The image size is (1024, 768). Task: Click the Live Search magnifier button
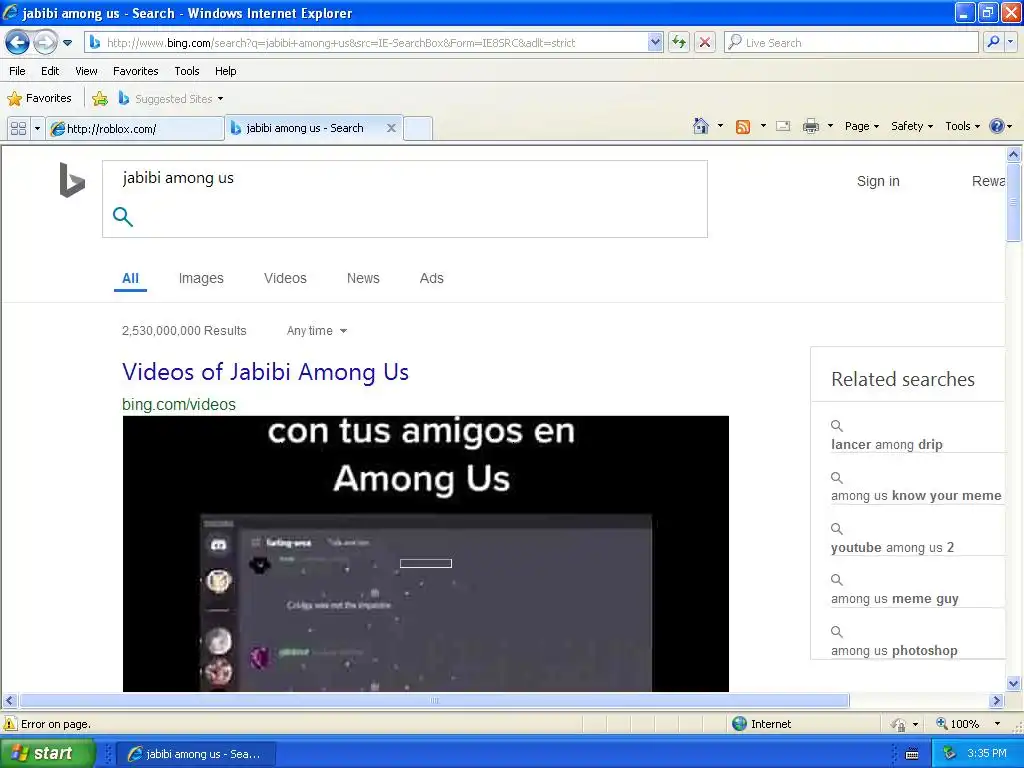click(x=993, y=43)
